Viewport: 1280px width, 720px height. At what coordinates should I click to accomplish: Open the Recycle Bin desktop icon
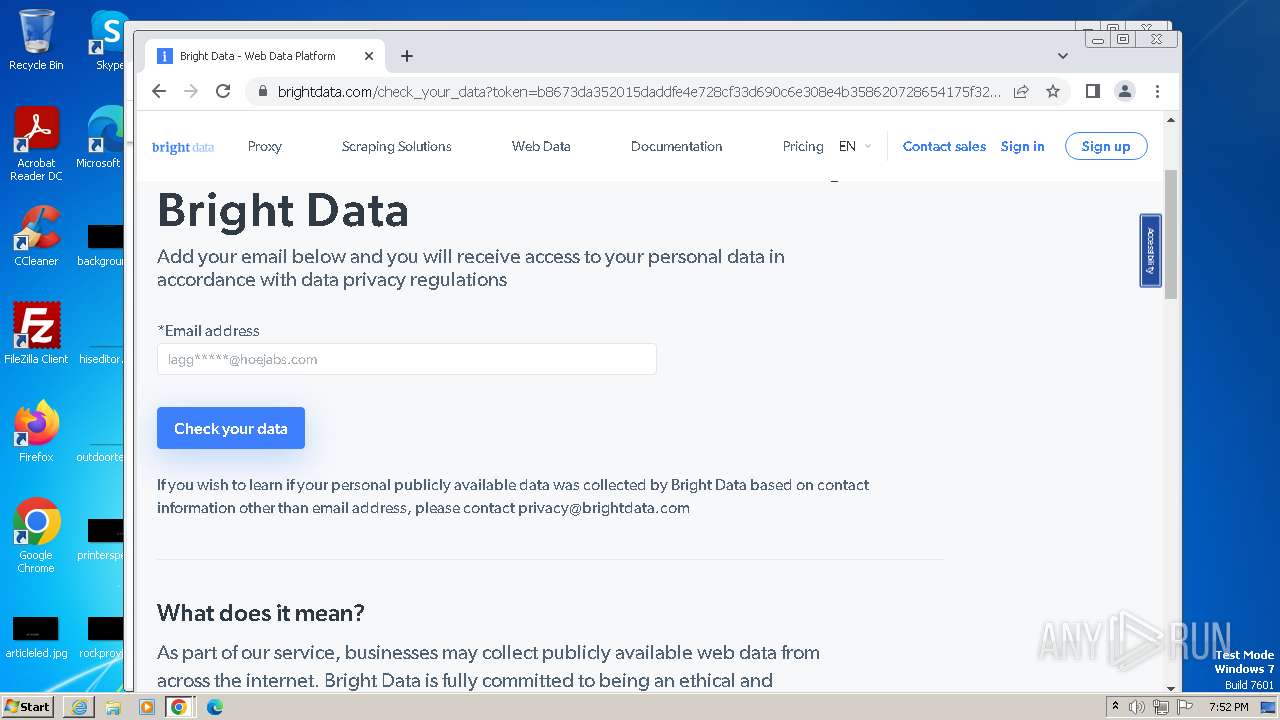[x=36, y=40]
